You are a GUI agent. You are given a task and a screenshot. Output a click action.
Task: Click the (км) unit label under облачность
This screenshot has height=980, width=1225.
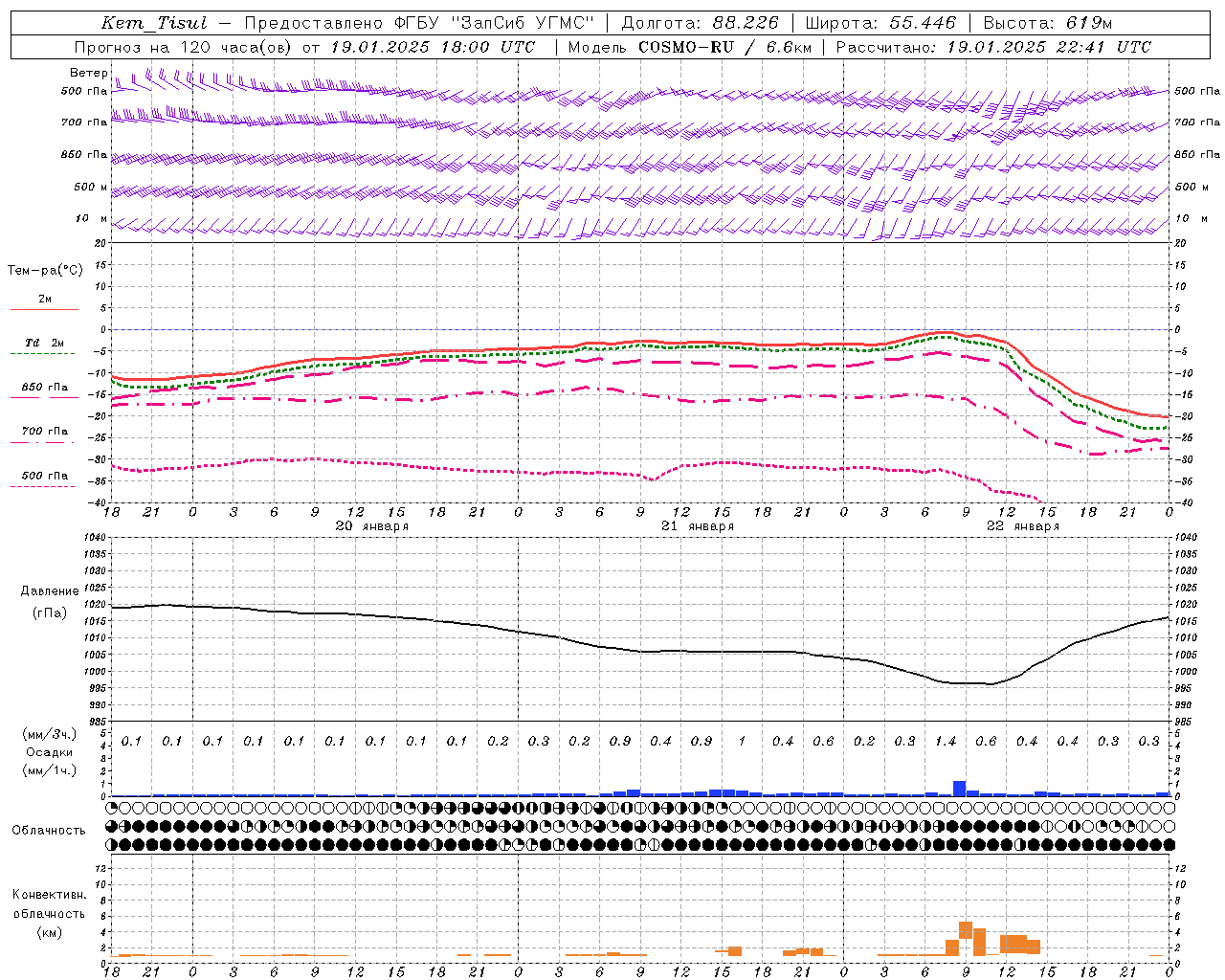point(50,932)
